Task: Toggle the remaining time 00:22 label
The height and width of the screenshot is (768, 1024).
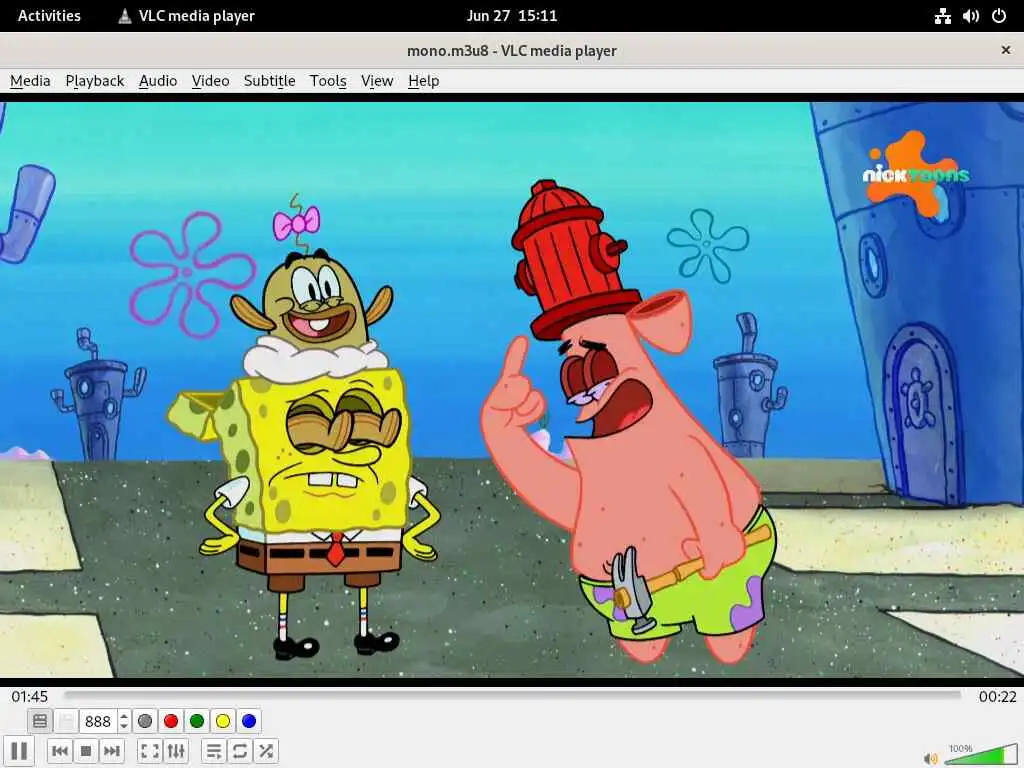Action: click(x=997, y=696)
